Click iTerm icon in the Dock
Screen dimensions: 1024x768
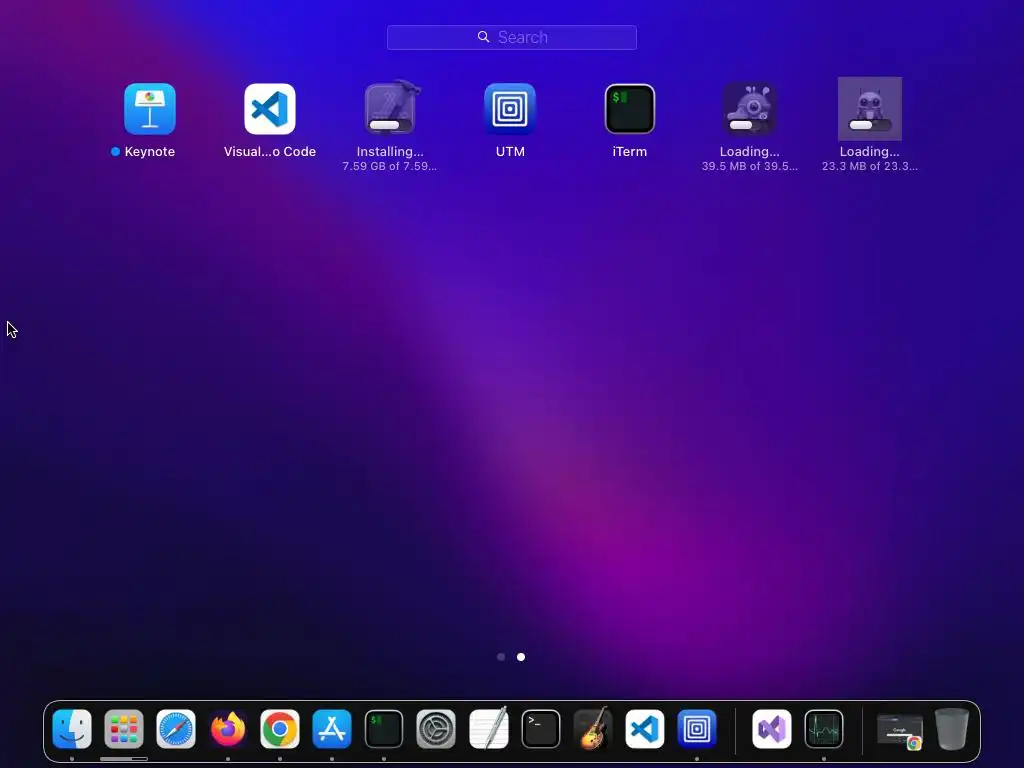pyautogui.click(x=384, y=729)
